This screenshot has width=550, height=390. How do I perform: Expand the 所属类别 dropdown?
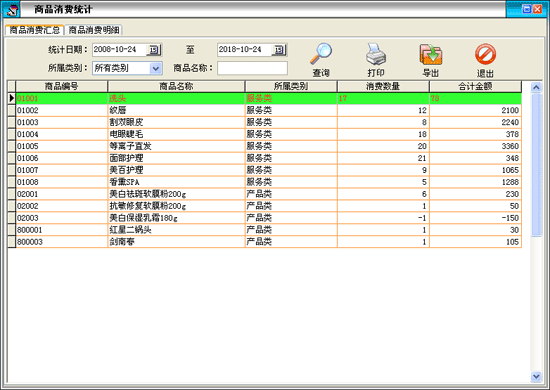coord(156,68)
